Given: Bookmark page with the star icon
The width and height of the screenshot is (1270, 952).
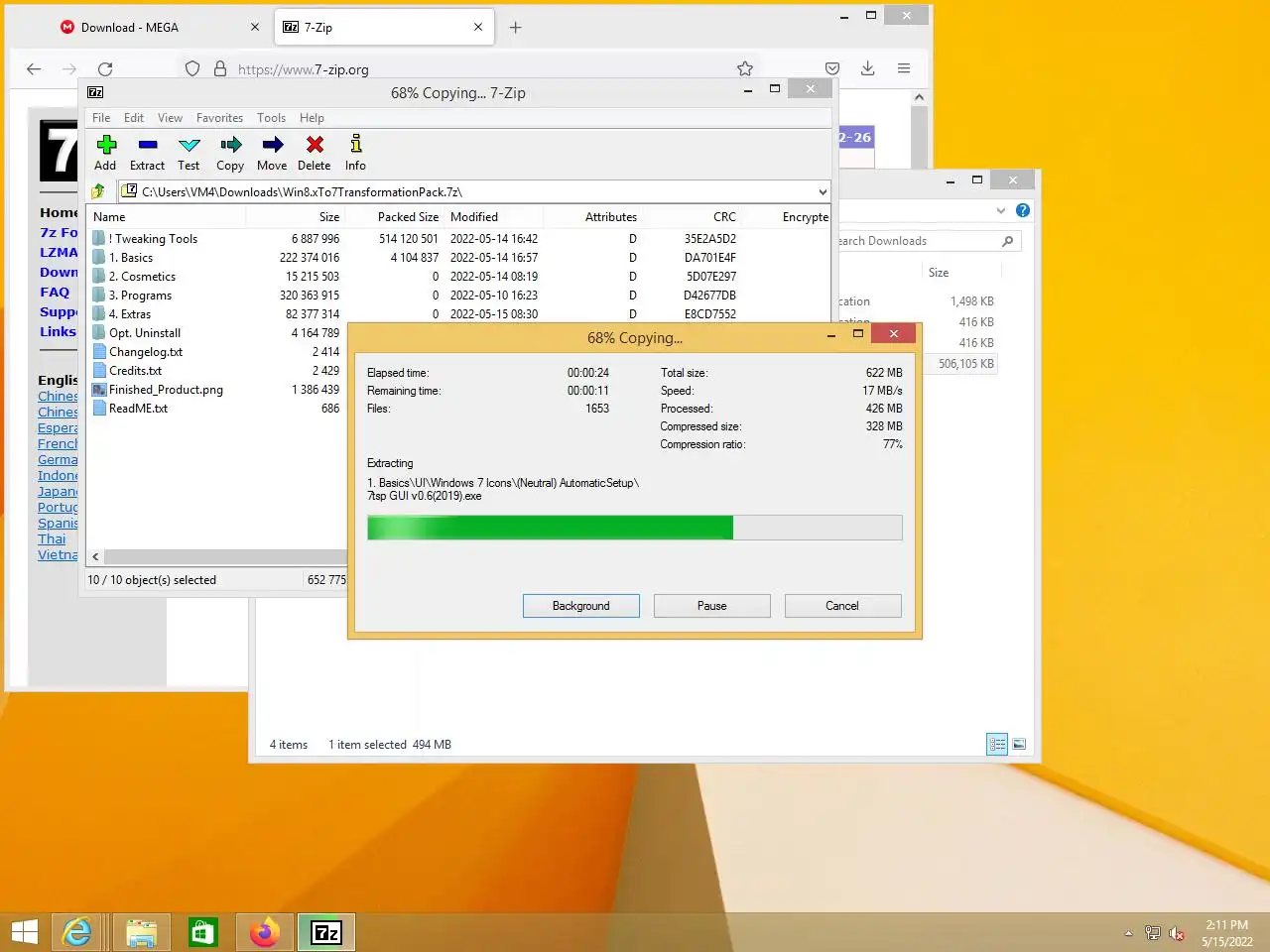Looking at the screenshot, I should [745, 68].
